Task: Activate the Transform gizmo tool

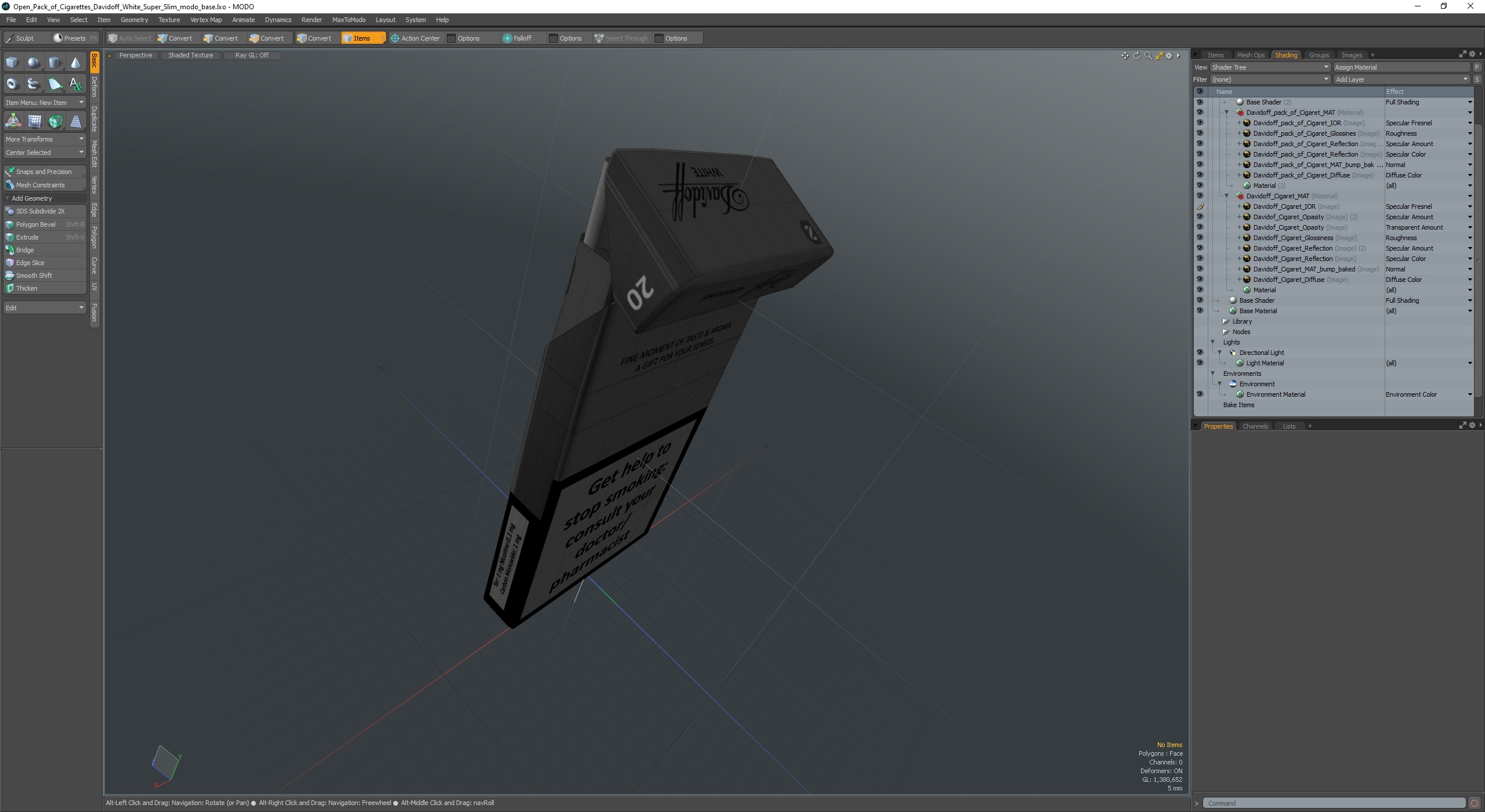Action: [x=13, y=121]
